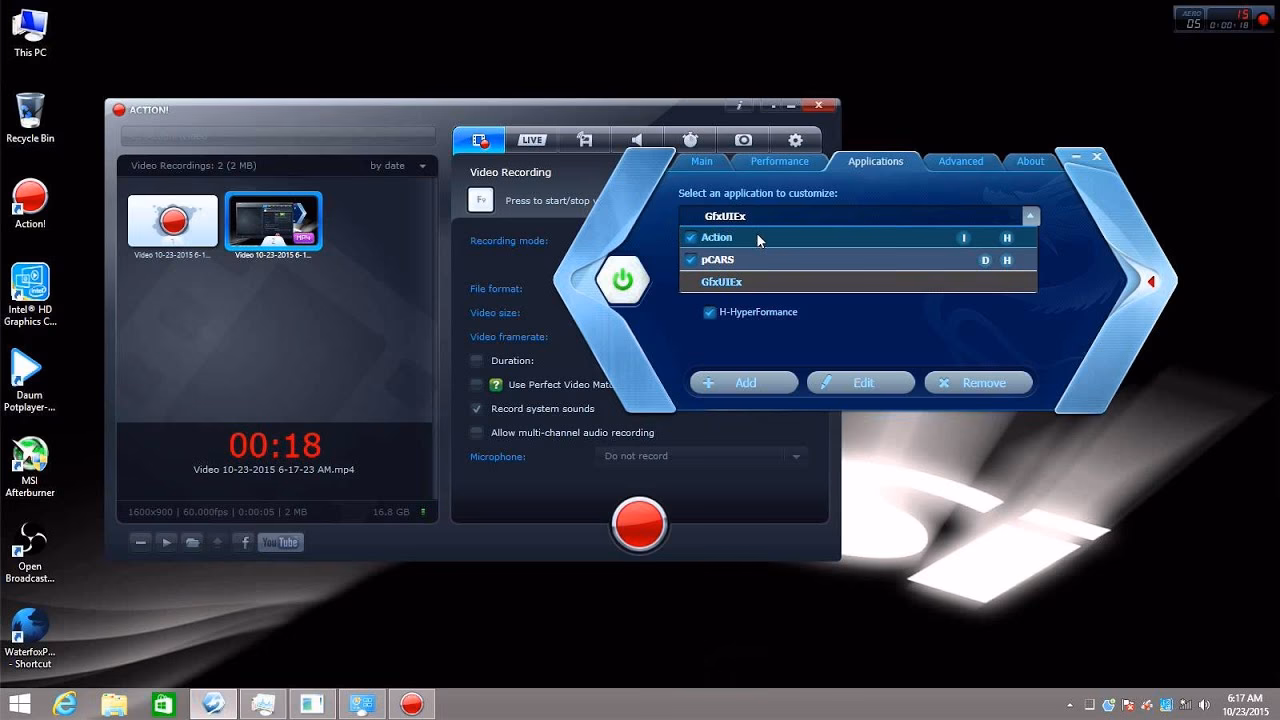Toggle the H-HyperFormance checkbox
Viewport: 1280px width, 720px height.
pyautogui.click(x=710, y=312)
